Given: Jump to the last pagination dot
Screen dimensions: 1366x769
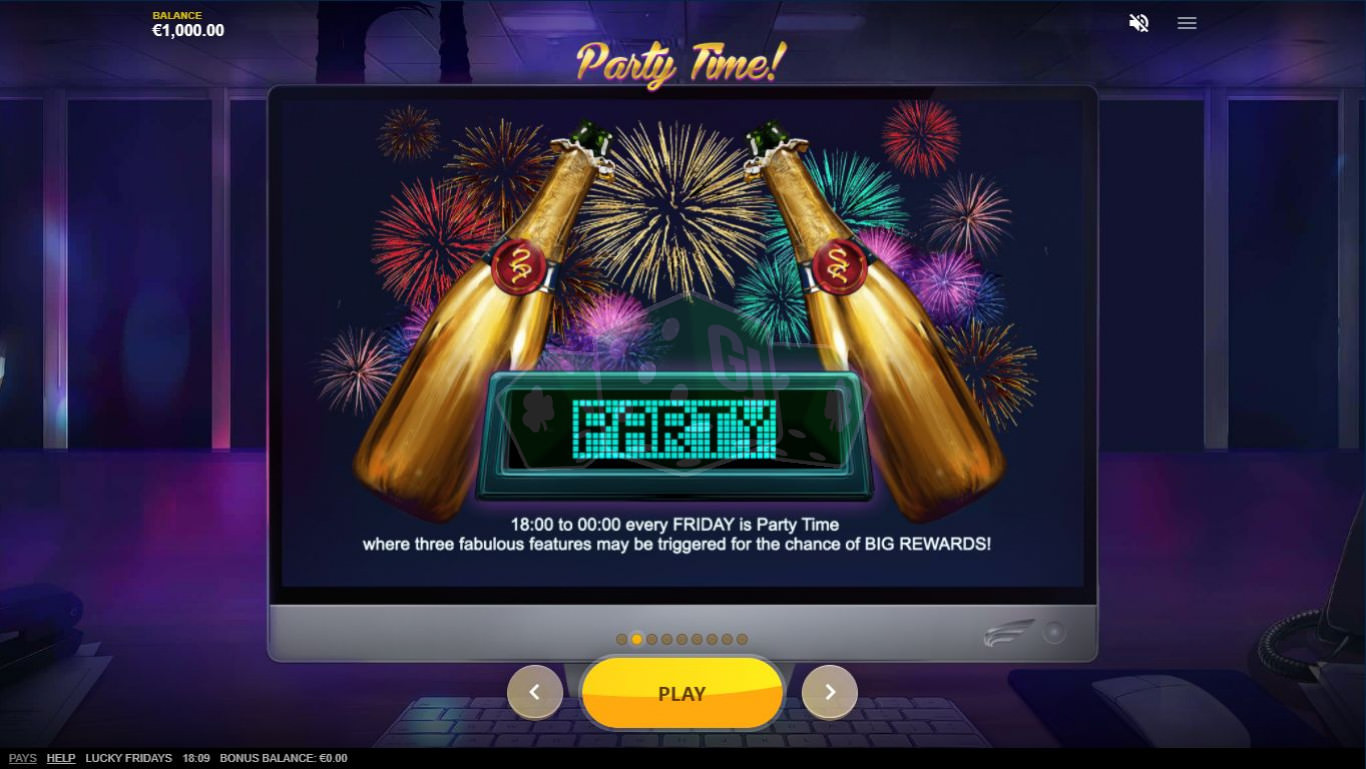Looking at the screenshot, I should click(x=742, y=639).
